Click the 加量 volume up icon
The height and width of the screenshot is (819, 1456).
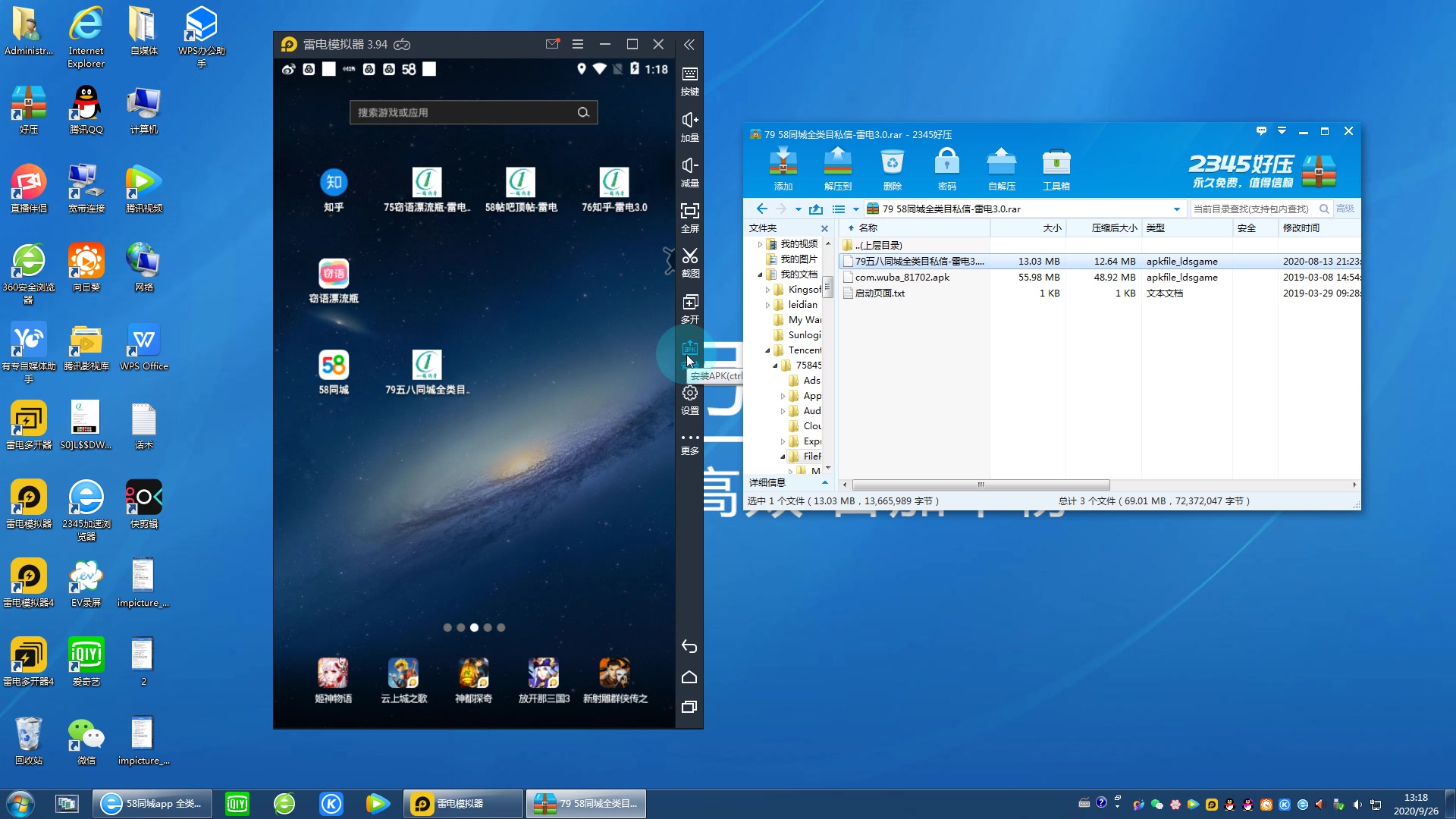coord(689,120)
